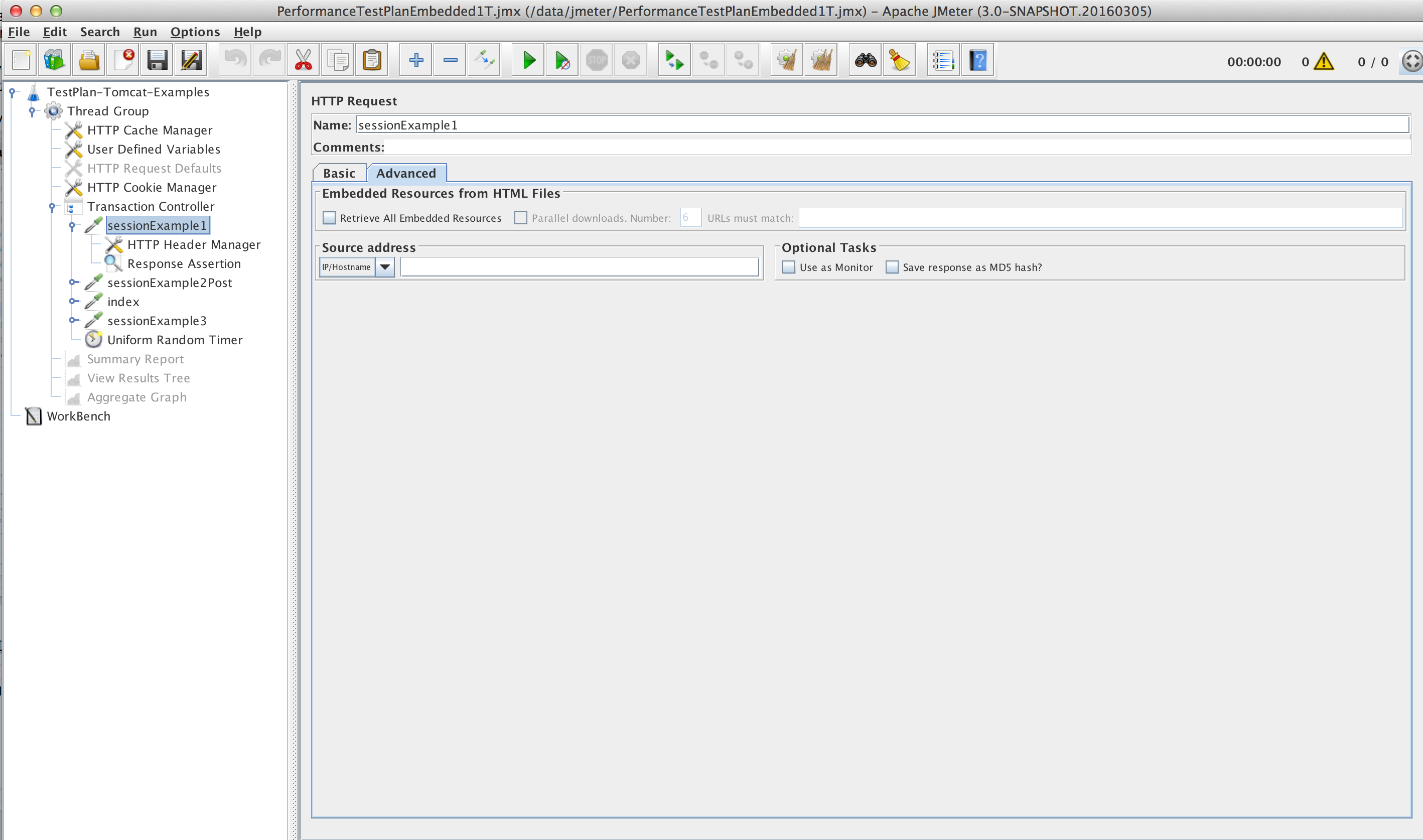Click the Start no pauses icon
This screenshot has height=840, width=1423.
(562, 61)
